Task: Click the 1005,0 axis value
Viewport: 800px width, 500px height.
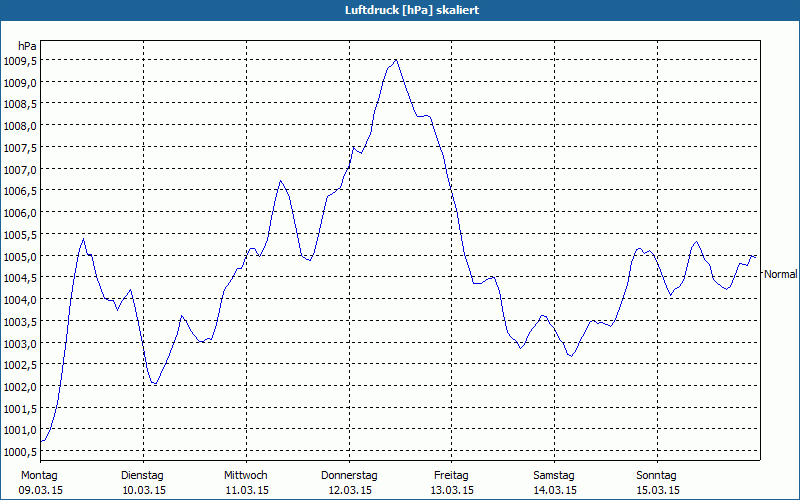Action: (20, 256)
